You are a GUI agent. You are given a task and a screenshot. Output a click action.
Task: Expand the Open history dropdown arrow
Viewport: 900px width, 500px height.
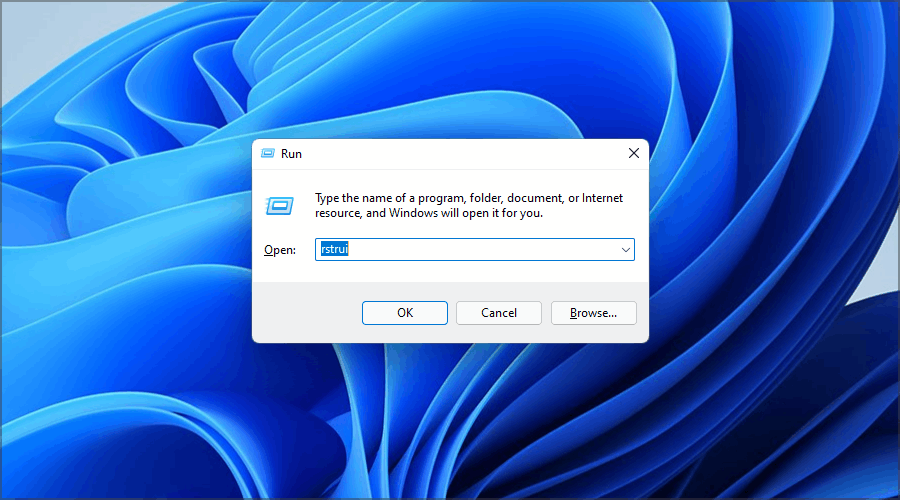point(626,250)
